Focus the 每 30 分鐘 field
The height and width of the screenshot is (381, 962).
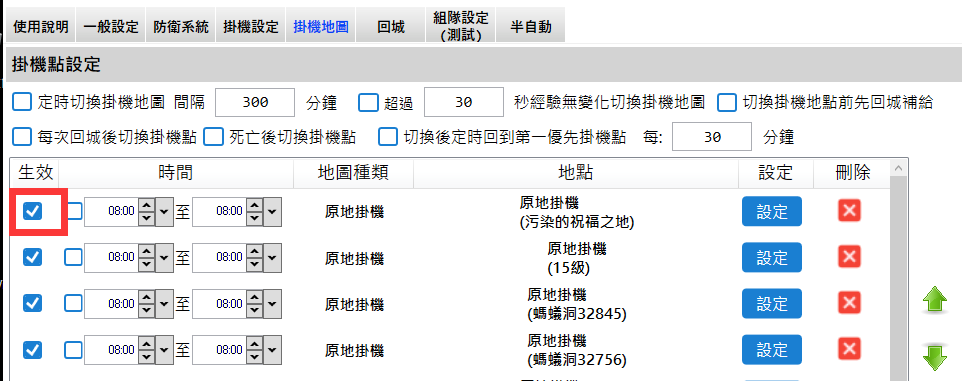(x=712, y=136)
